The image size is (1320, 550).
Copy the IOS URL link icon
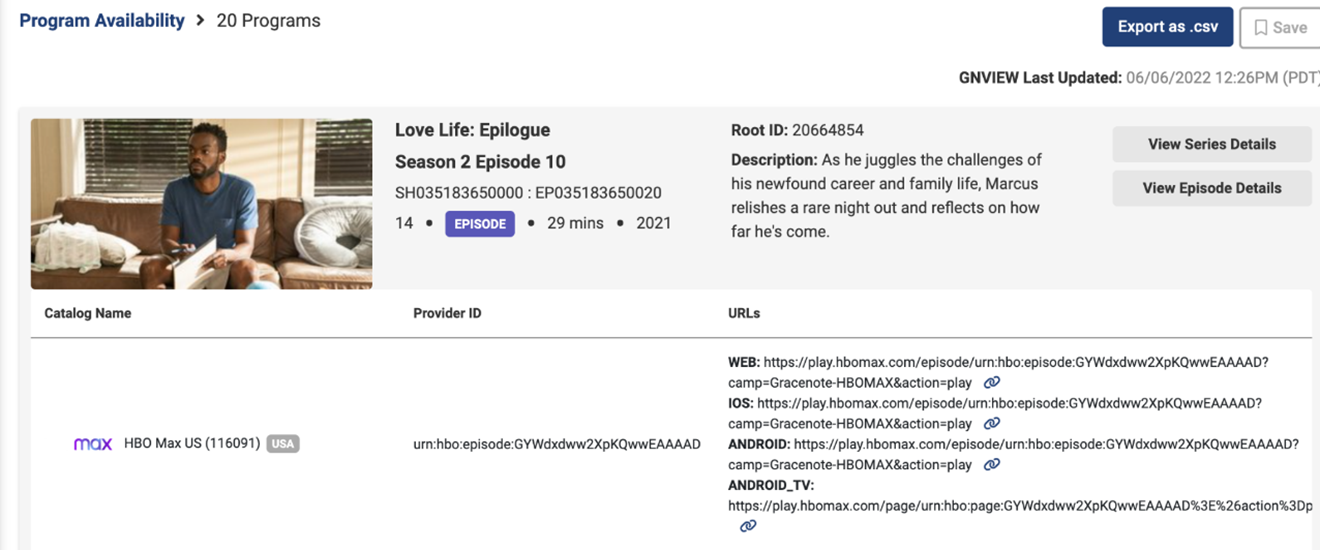pyautogui.click(x=992, y=424)
